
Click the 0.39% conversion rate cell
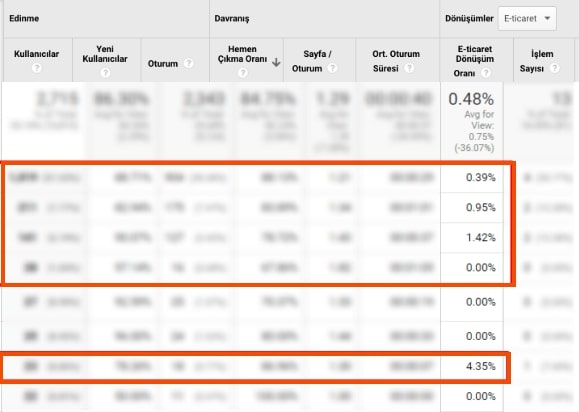pyautogui.click(x=480, y=178)
